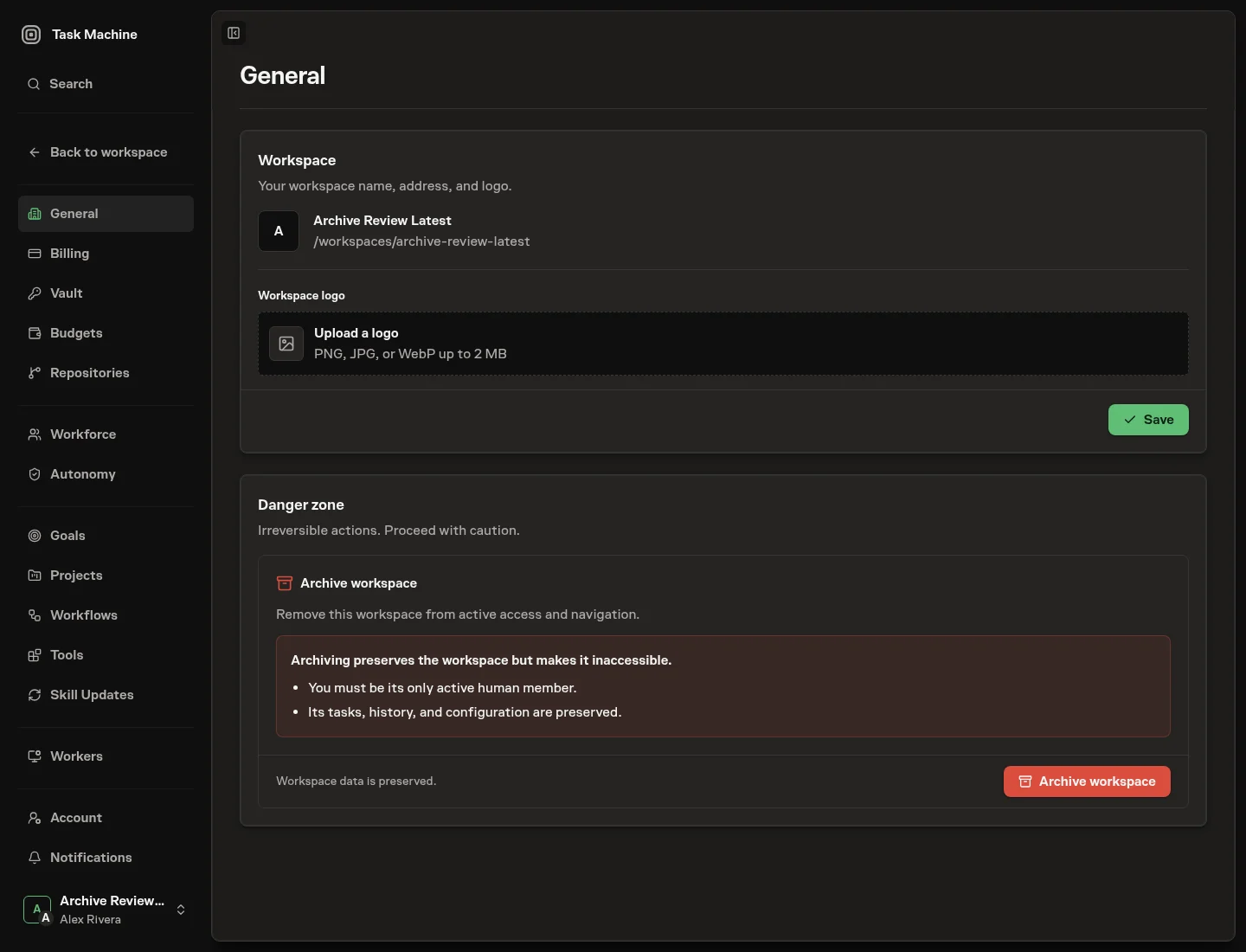This screenshot has height=952, width=1246.
Task: Click the Task Machine logo icon
Action: click(x=31, y=35)
